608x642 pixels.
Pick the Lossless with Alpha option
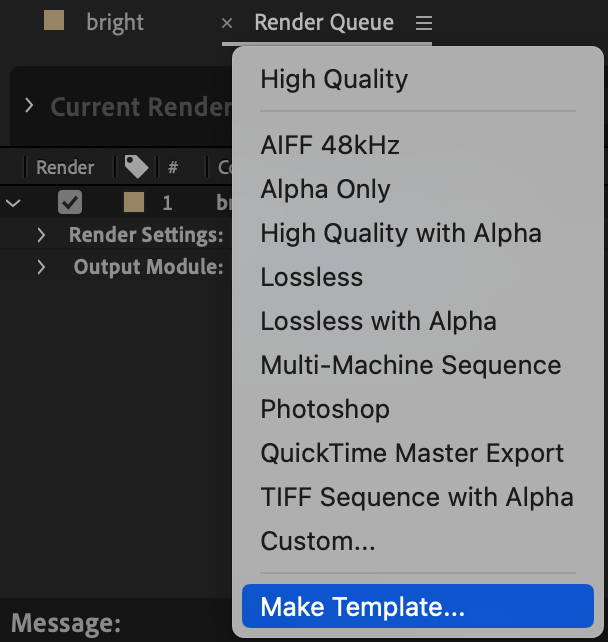click(x=378, y=321)
